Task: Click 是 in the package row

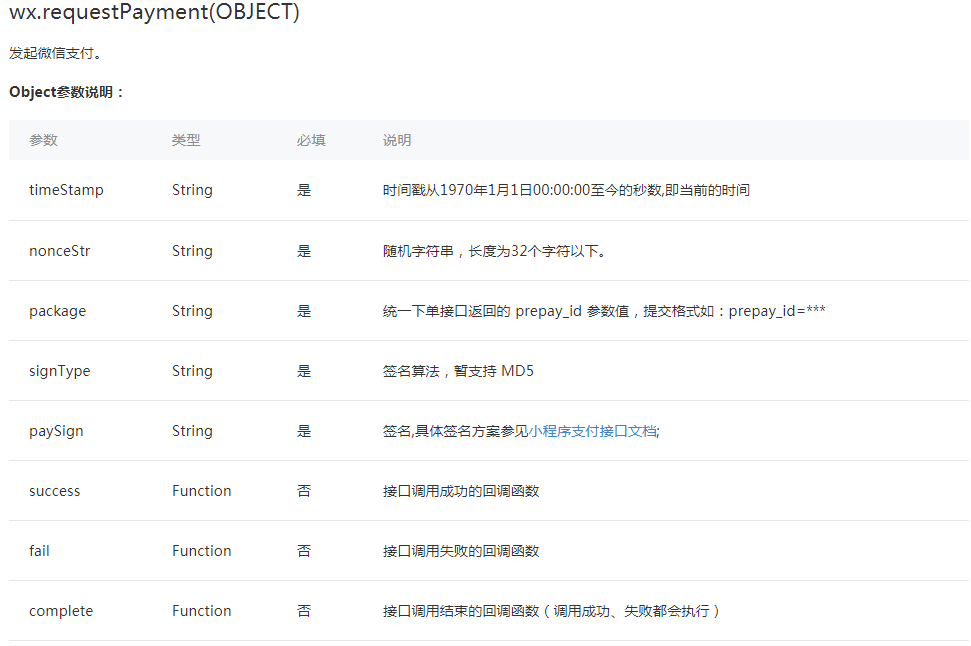Action: (x=304, y=311)
